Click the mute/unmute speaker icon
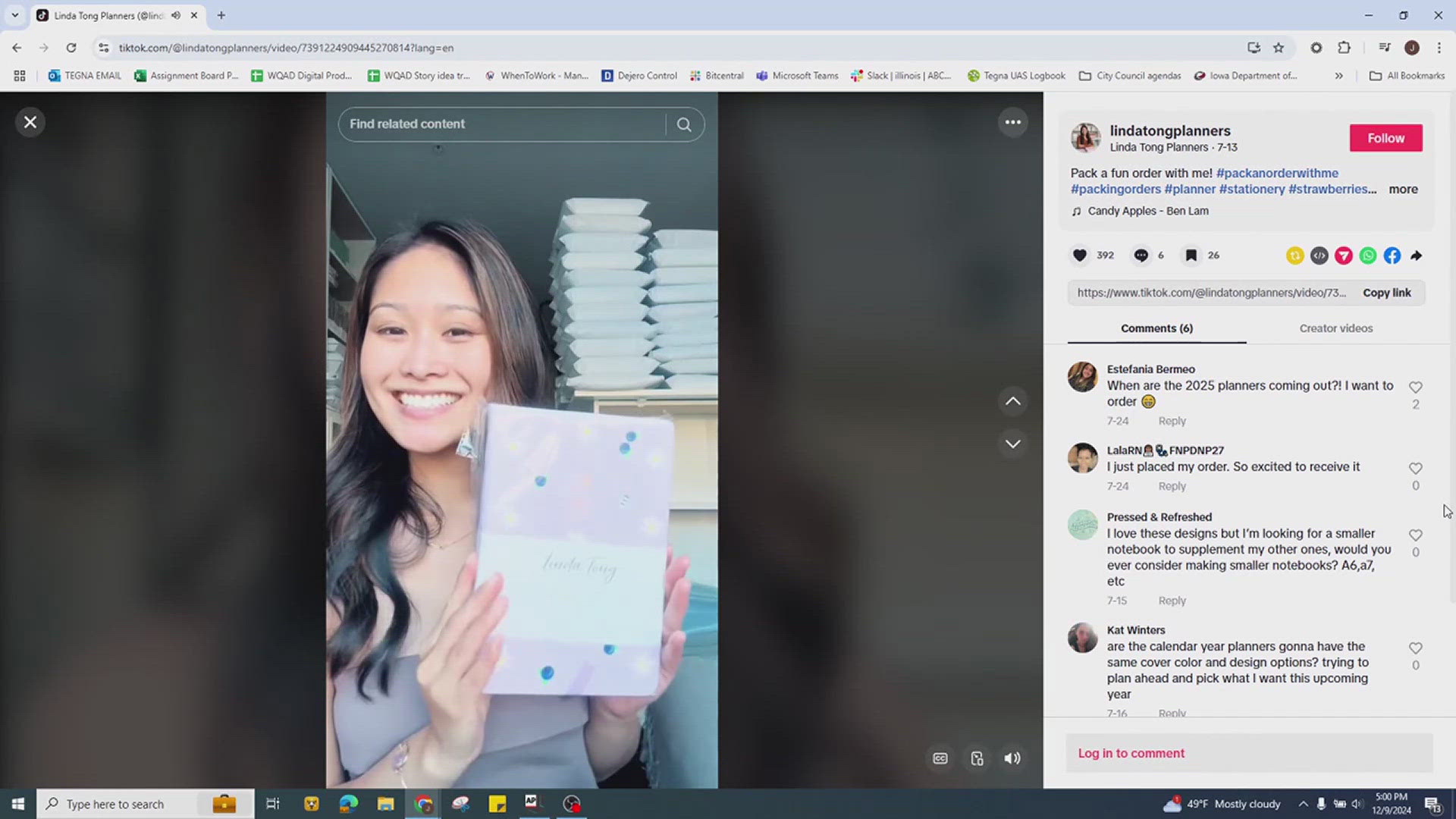This screenshot has width=1456, height=819. click(x=1012, y=758)
